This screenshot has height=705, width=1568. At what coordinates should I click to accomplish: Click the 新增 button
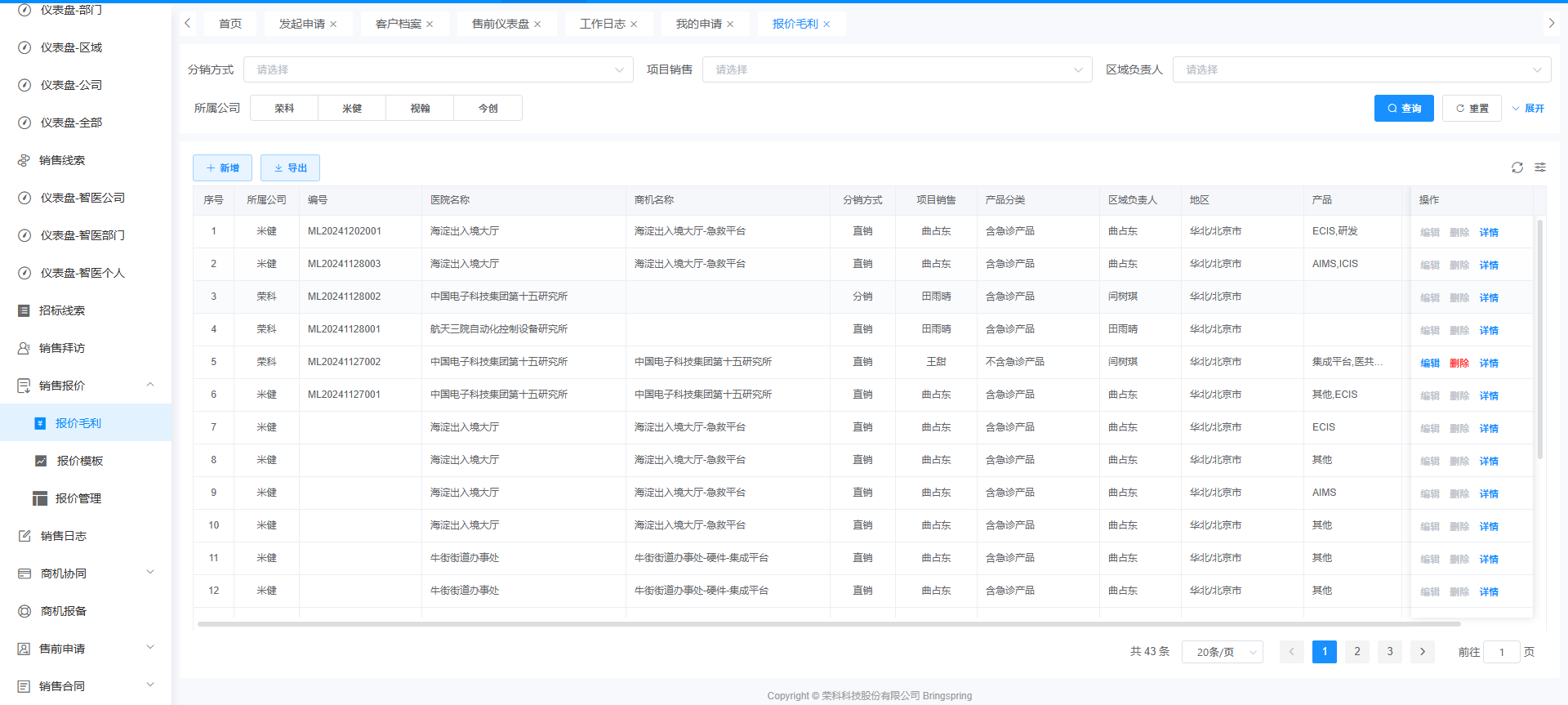pyautogui.click(x=222, y=167)
